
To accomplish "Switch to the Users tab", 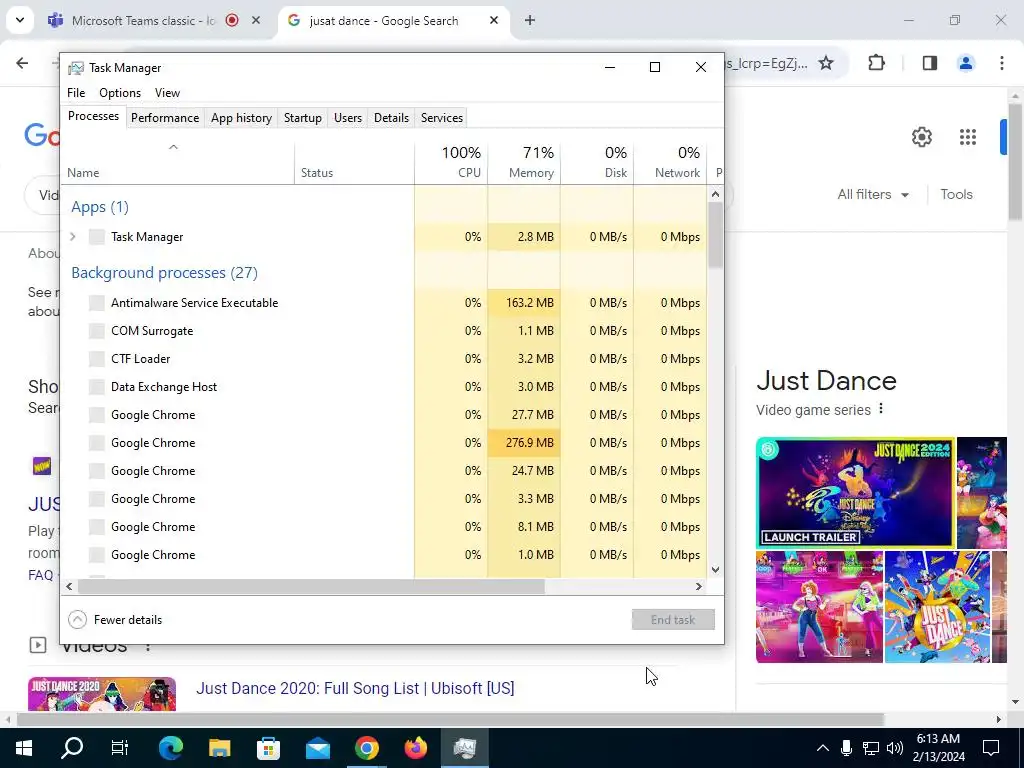I will tap(347, 118).
